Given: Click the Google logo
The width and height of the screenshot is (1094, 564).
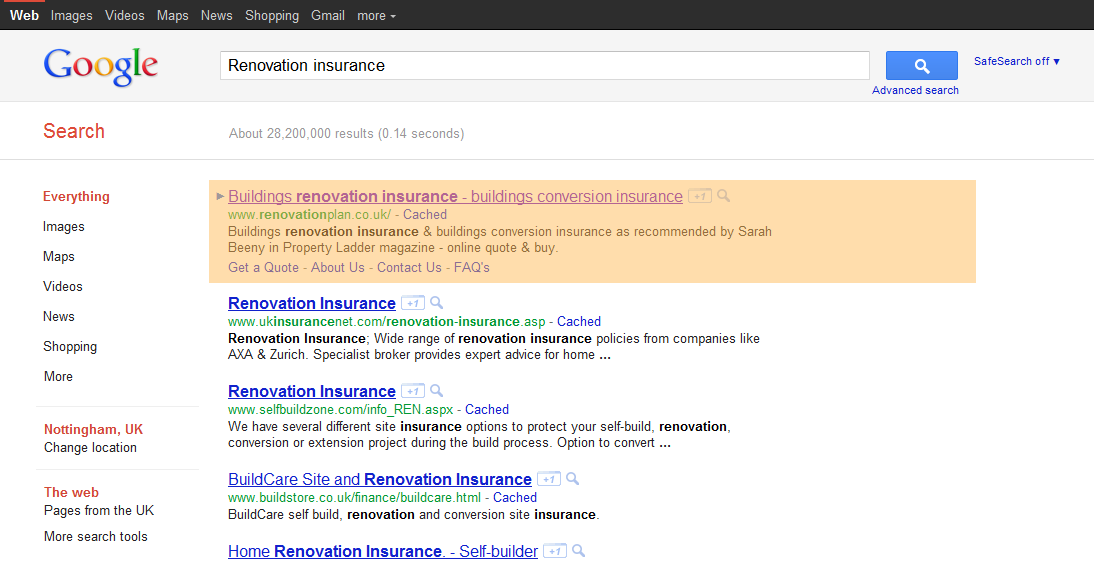Looking at the screenshot, I should tap(100, 67).
